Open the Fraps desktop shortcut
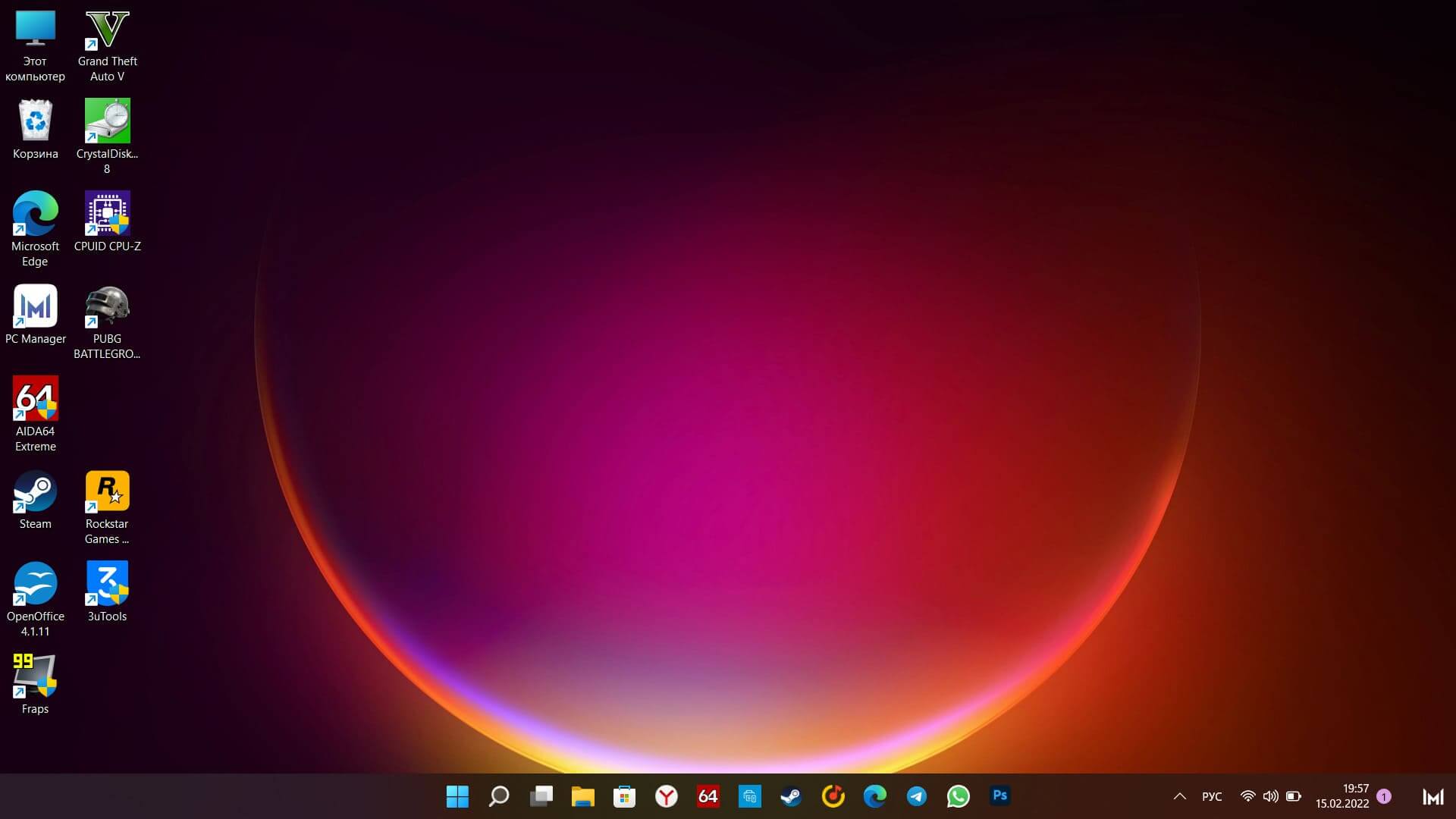Screen dimensions: 1456x819 (x=35, y=676)
